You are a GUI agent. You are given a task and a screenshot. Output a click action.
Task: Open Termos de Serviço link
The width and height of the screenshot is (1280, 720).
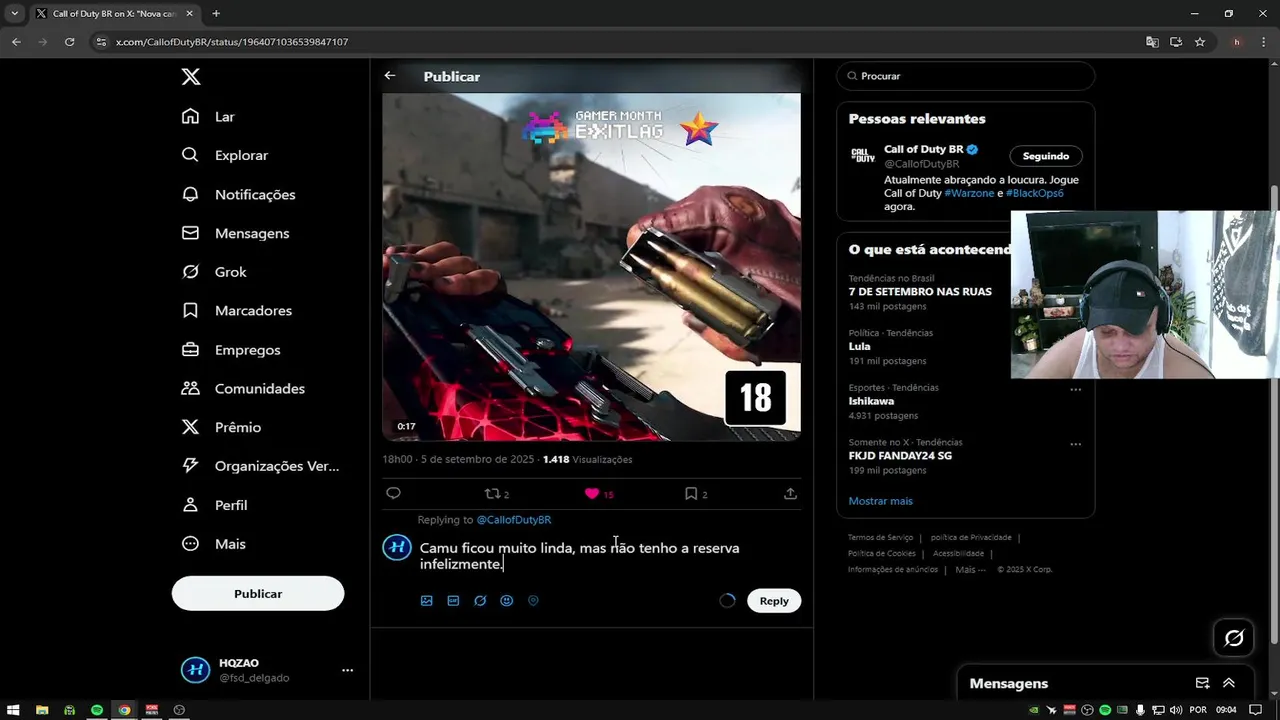[x=881, y=538]
